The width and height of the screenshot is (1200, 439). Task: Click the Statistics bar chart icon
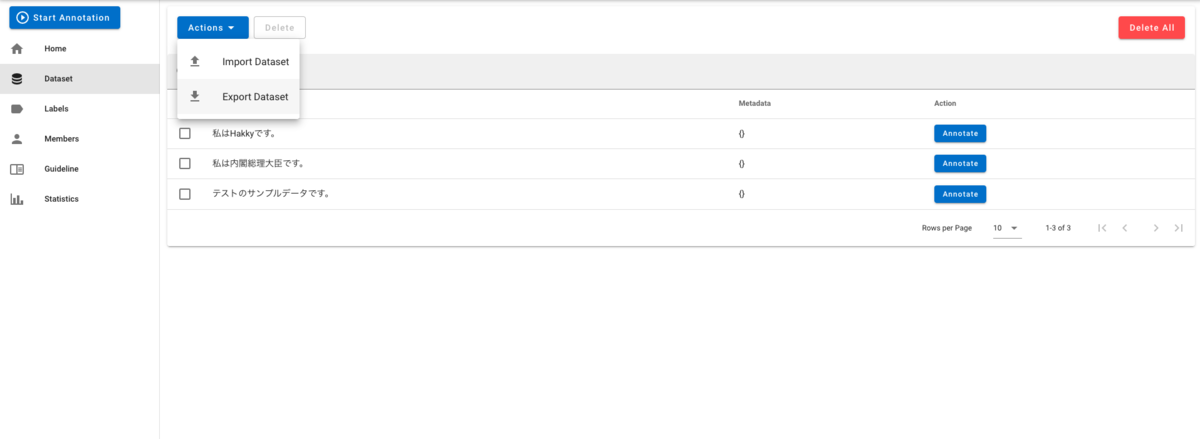tap(17, 199)
